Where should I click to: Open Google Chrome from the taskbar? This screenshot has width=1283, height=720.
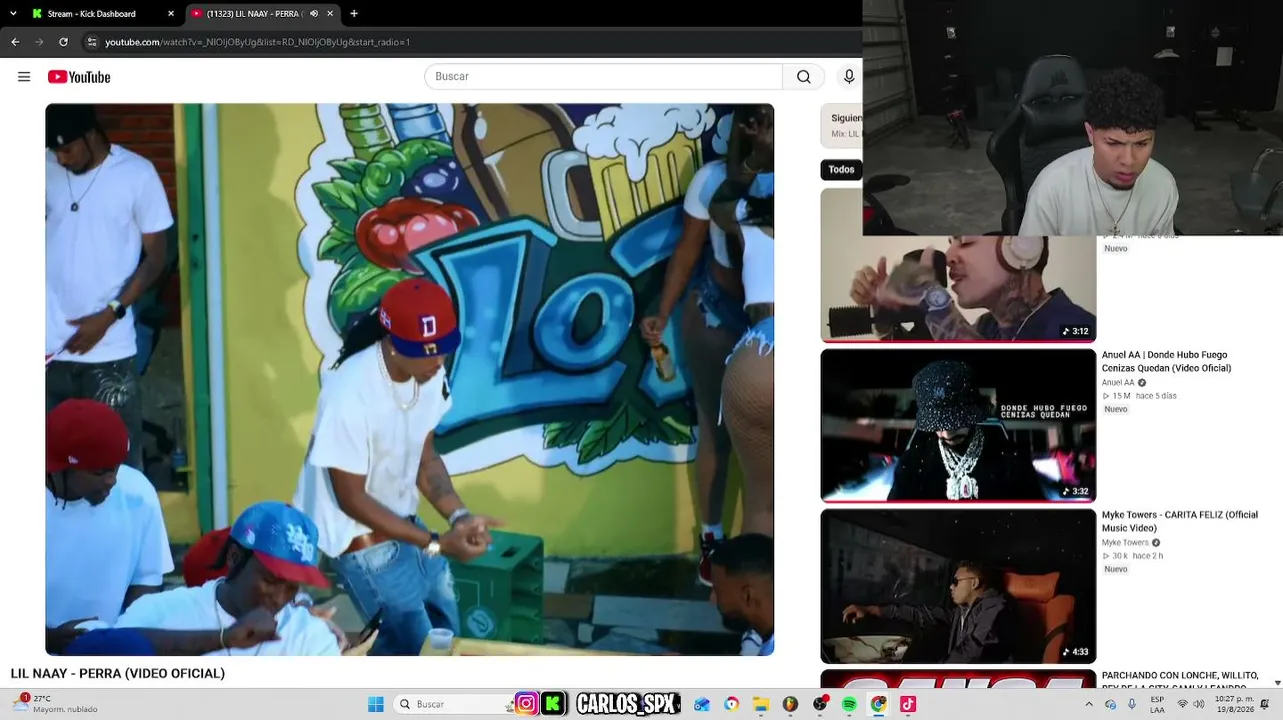[x=878, y=704]
